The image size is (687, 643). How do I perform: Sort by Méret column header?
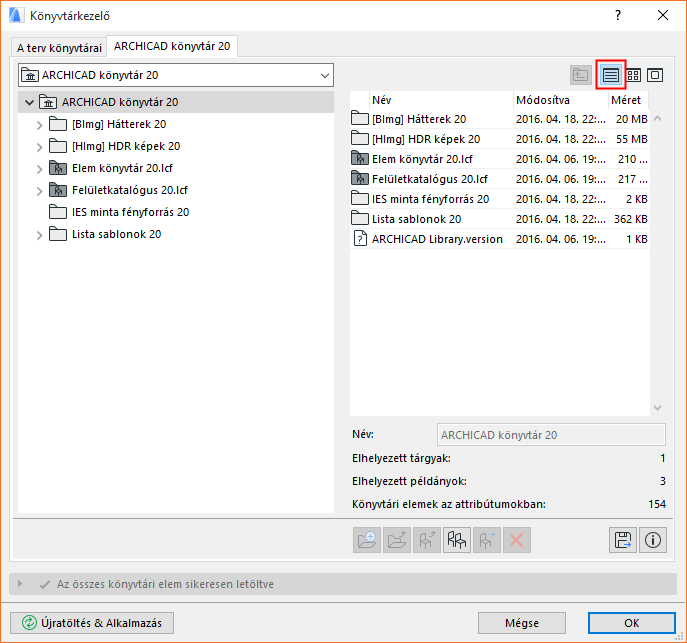coord(628,100)
